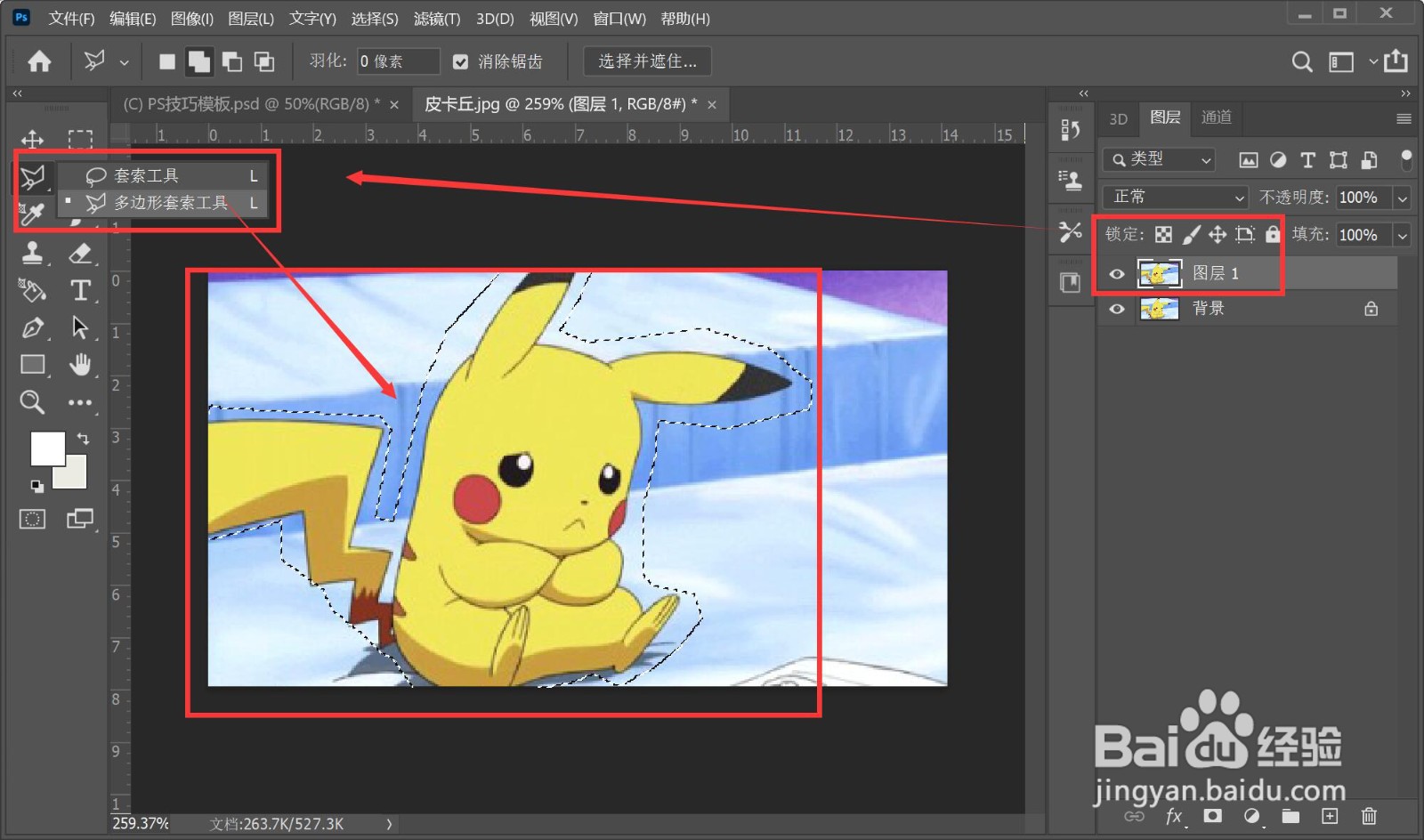
Task: Open the Layers panel hamburger menu
Action: [1404, 118]
